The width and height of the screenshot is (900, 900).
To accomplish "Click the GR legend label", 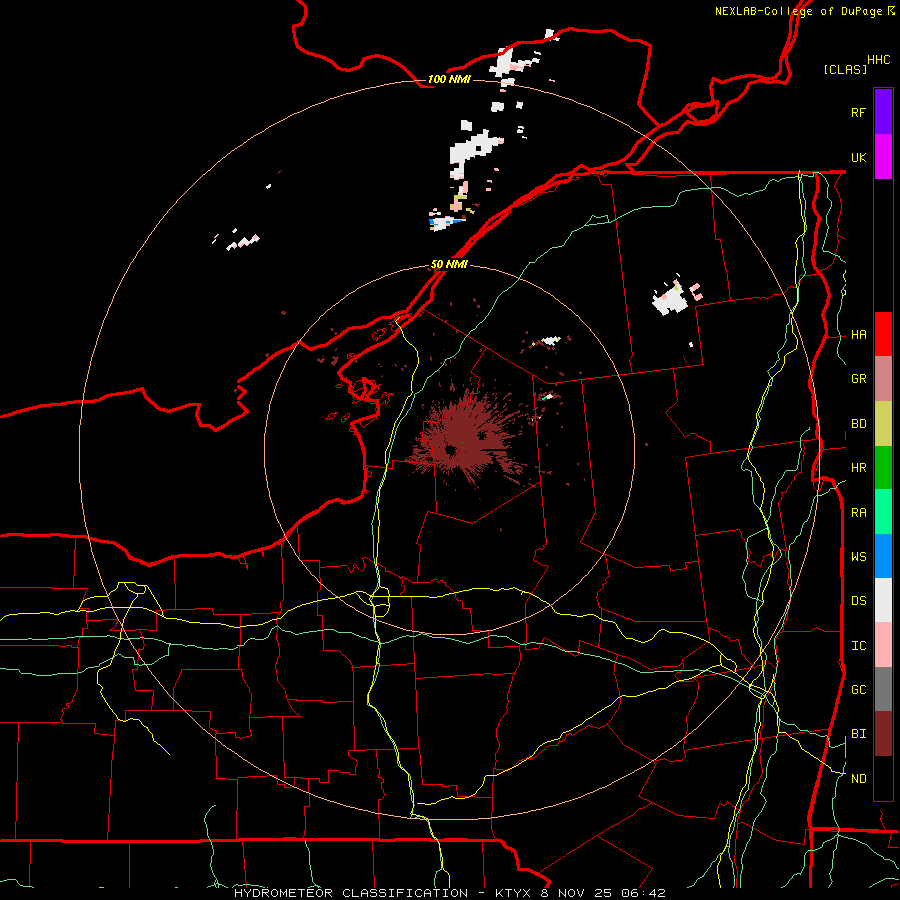I will click(x=858, y=379).
